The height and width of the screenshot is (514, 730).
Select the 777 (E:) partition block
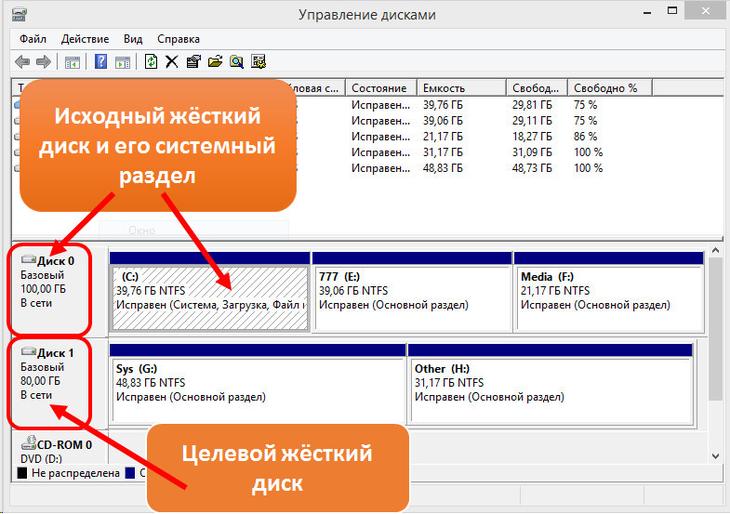pos(412,298)
